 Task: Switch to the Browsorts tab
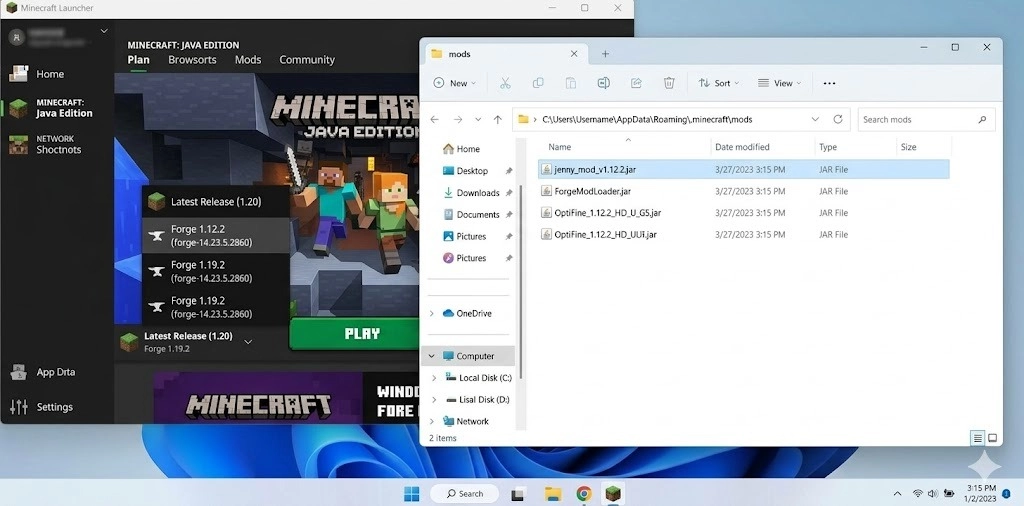tap(192, 59)
